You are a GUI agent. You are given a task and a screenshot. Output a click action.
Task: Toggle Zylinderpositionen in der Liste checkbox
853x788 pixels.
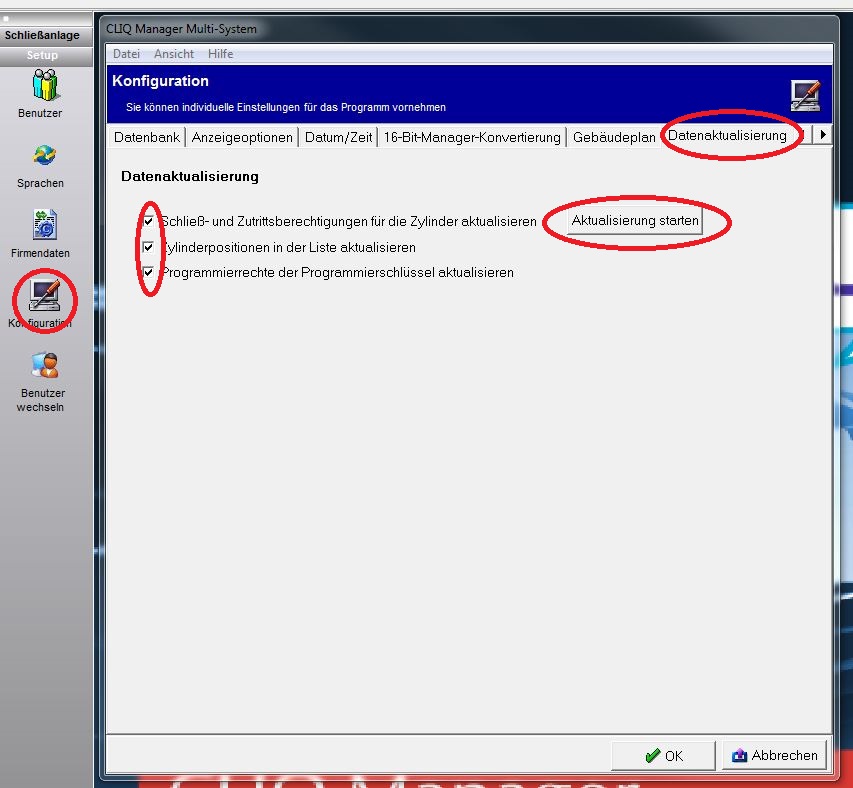pyautogui.click(x=148, y=247)
